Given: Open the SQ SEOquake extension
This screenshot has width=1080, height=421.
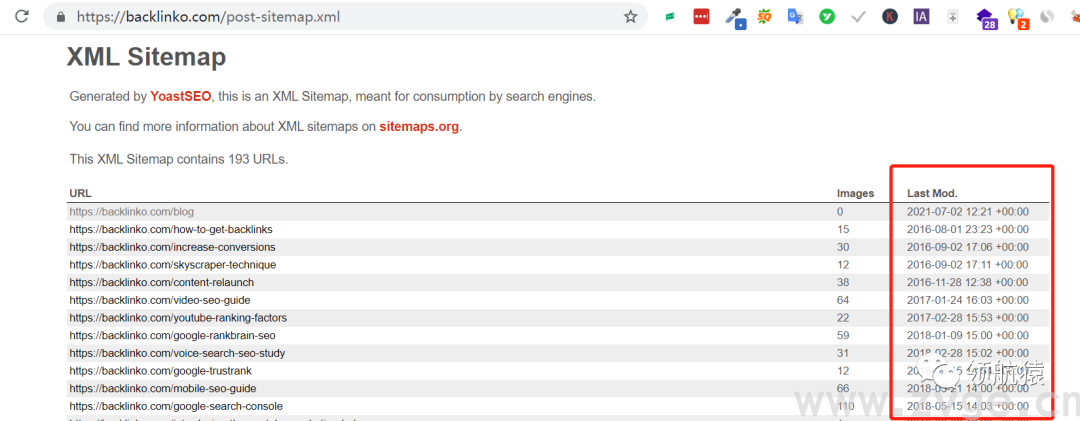Looking at the screenshot, I should 765,17.
